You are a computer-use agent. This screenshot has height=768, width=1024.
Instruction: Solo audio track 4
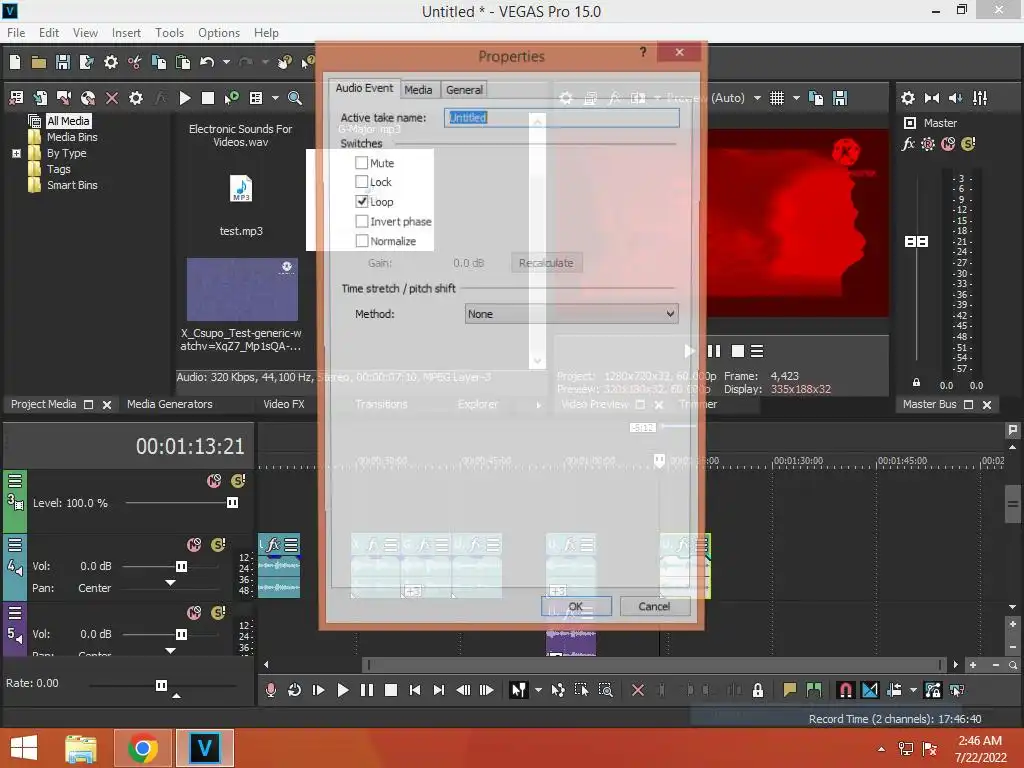click(x=218, y=545)
